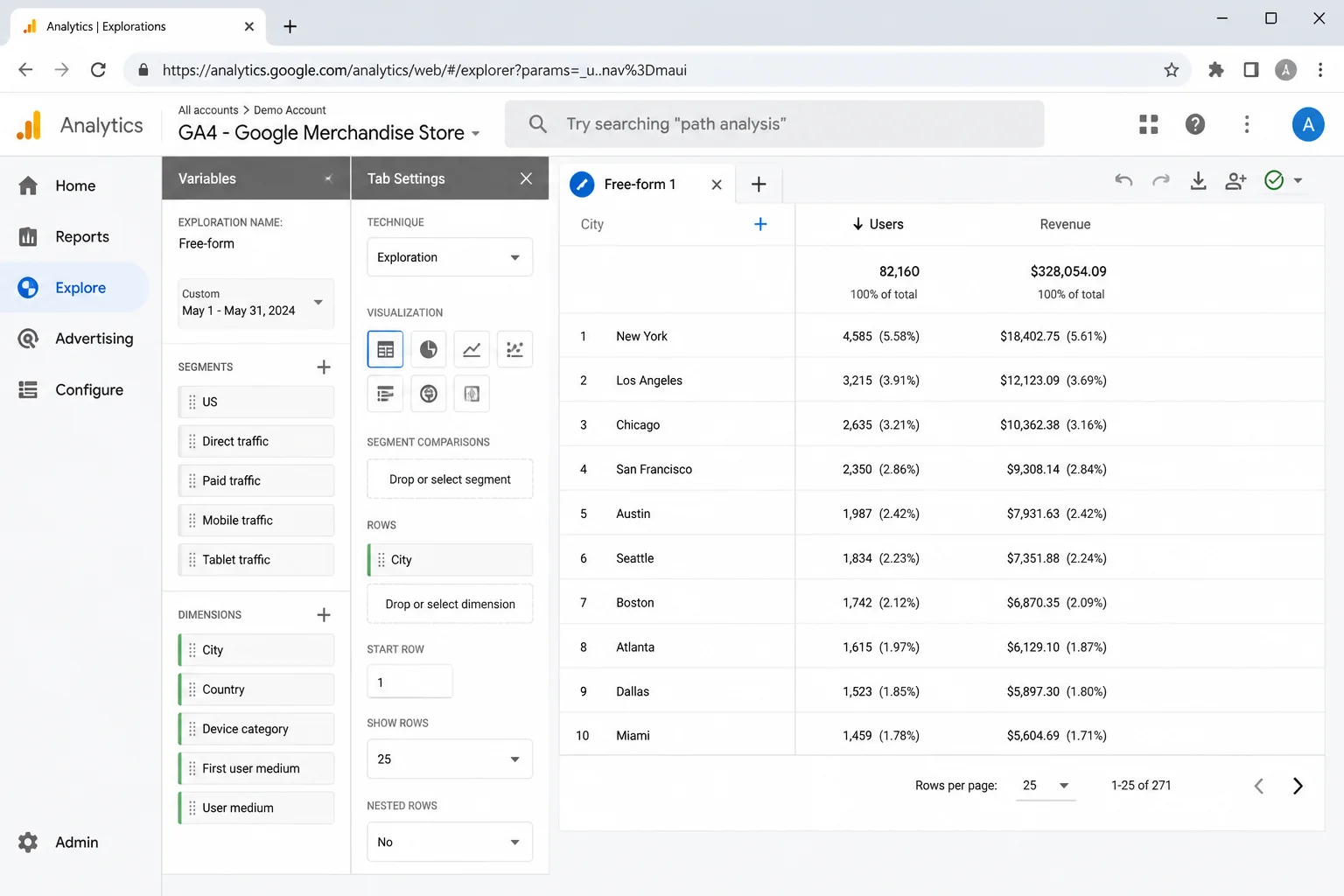Open the Nested Rows dropdown
The width and height of the screenshot is (1344, 896).
(450, 842)
